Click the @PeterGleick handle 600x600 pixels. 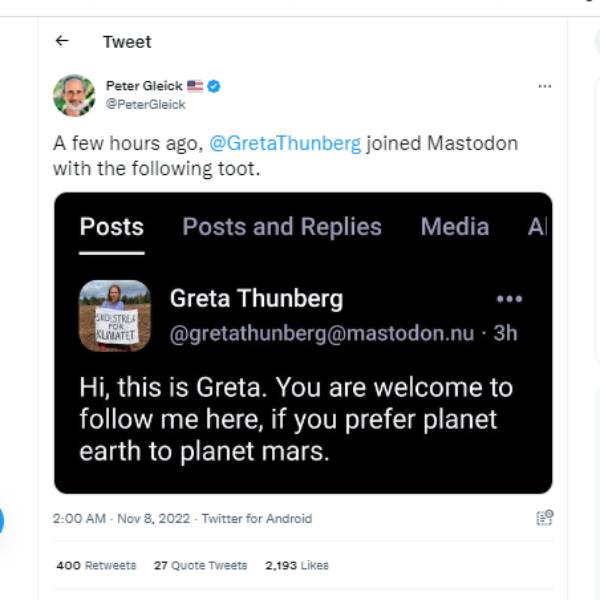145,104
